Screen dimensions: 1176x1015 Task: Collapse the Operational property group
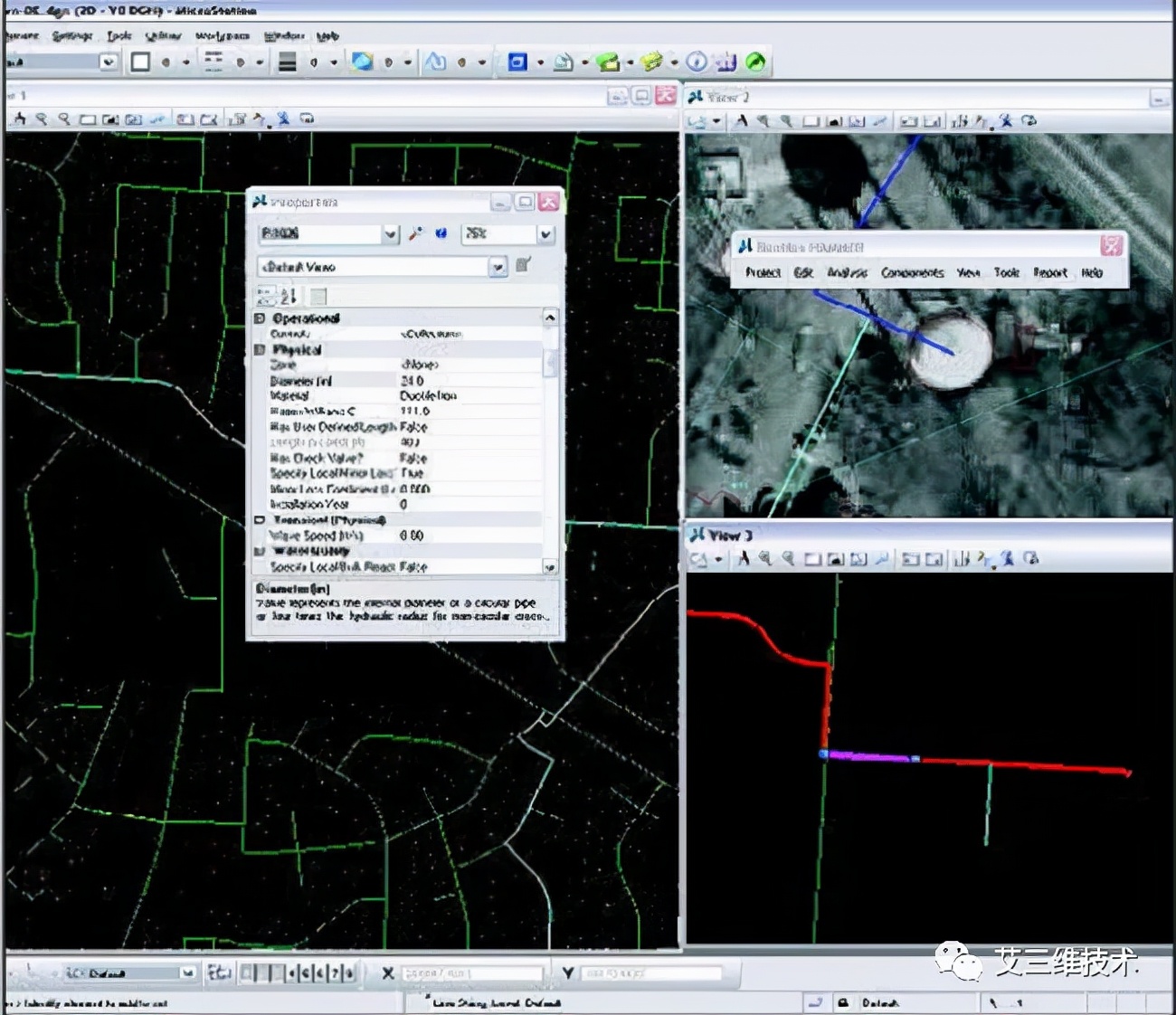tap(261, 318)
